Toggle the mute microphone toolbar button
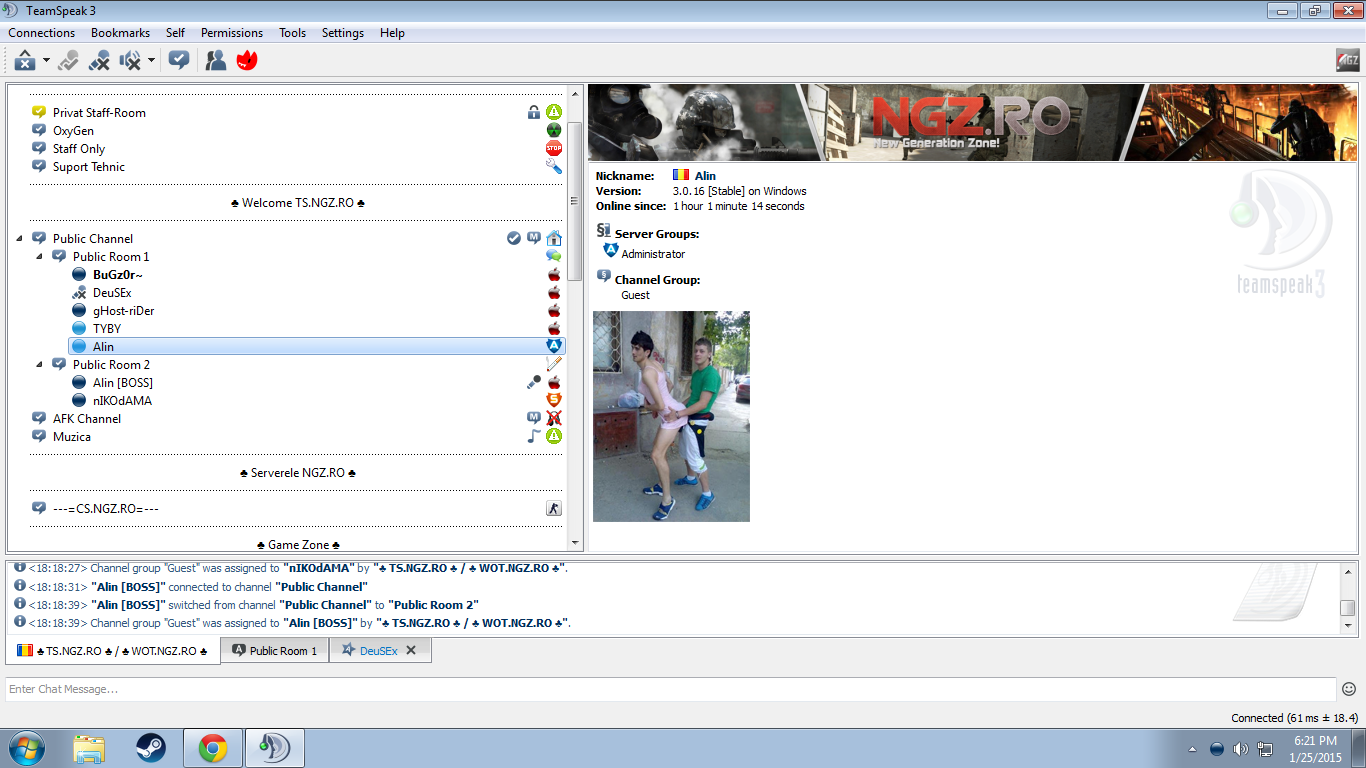The height and width of the screenshot is (768, 1366). (x=99, y=61)
